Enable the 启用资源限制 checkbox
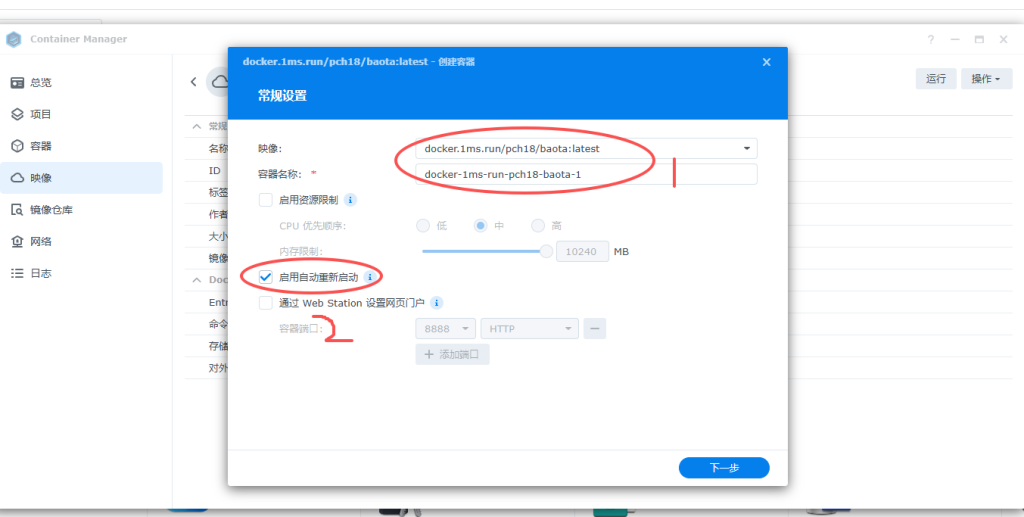 coord(266,200)
